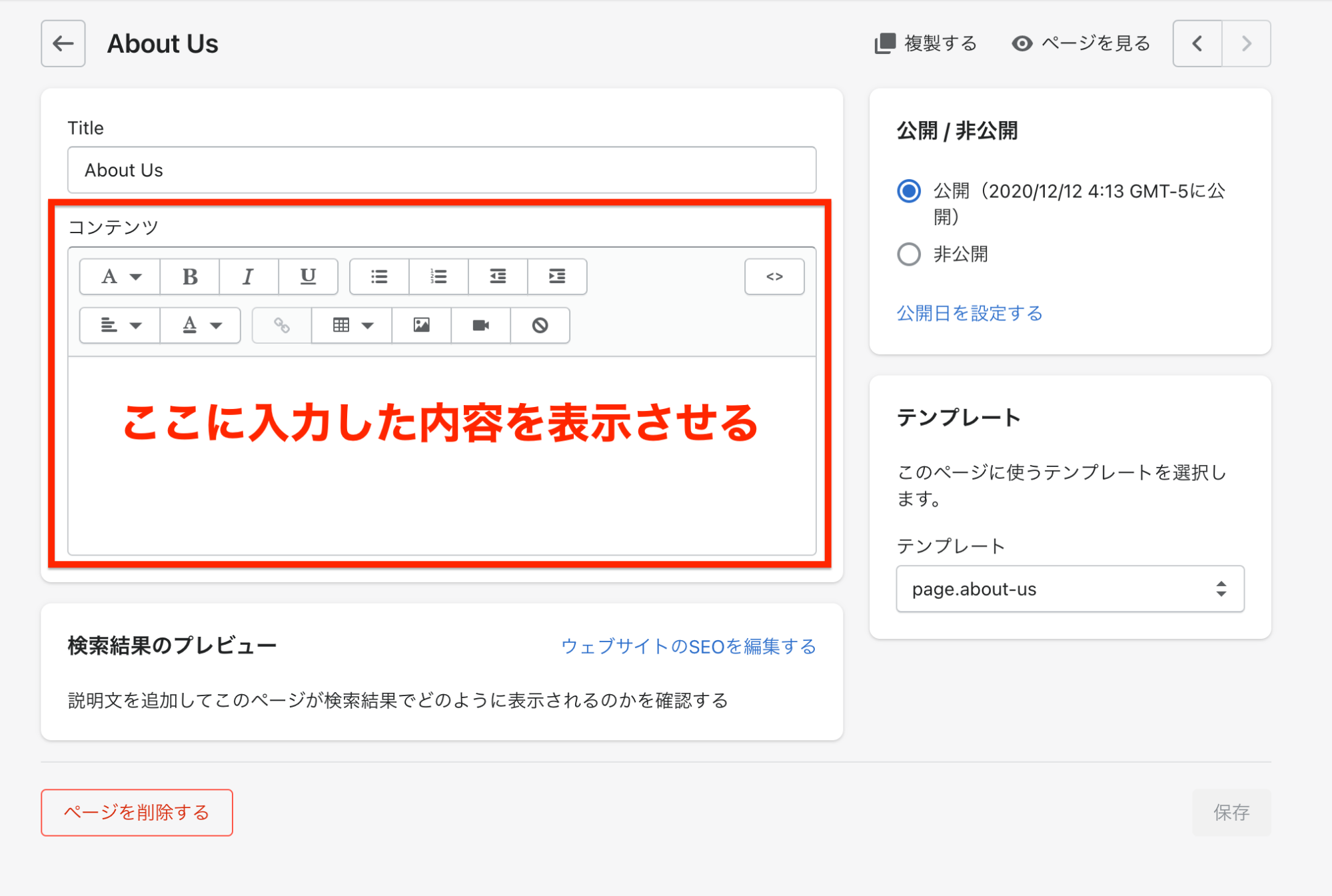This screenshot has width=1332, height=896.
Task: Click ページを削除する button
Action: (137, 812)
